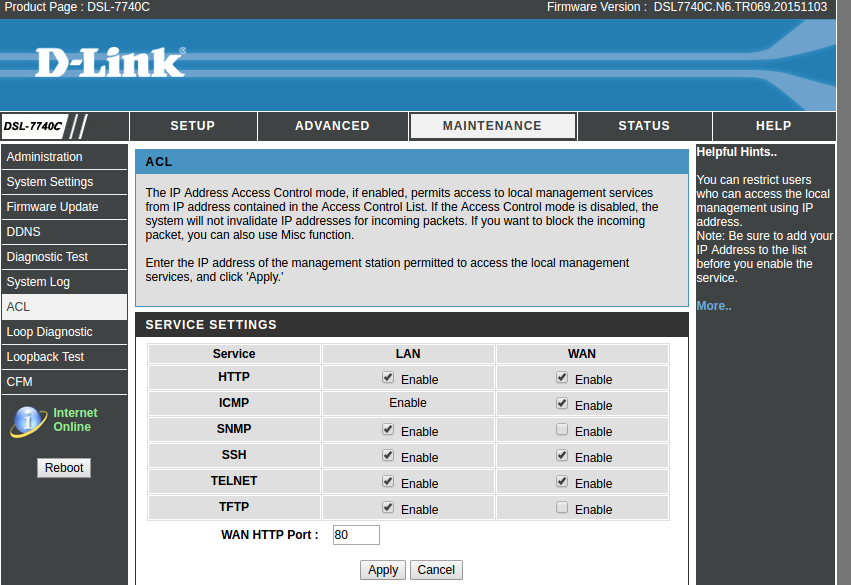Disable TELNET access on the WAN
Screen dimensions: 851x585
coord(562,481)
